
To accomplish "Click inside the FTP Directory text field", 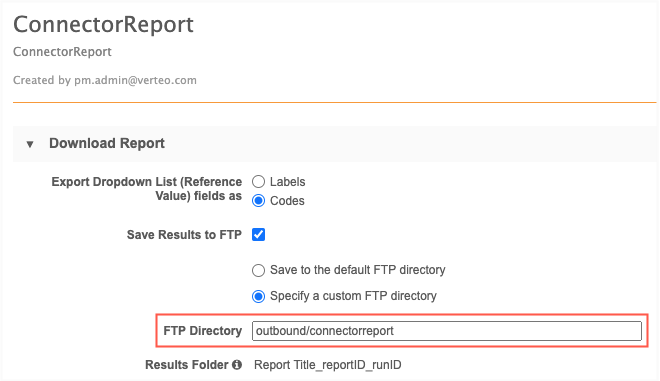I will (447, 331).
